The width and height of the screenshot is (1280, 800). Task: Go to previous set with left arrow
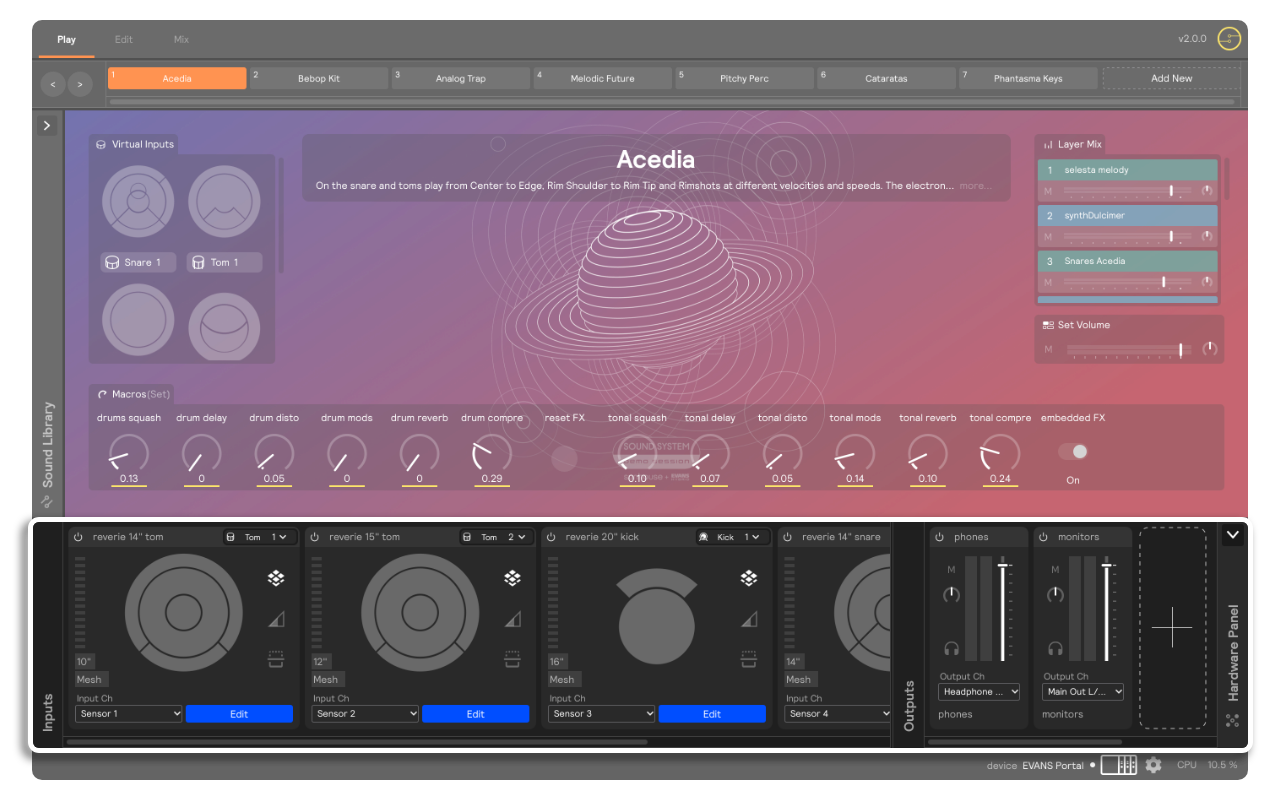(53, 84)
